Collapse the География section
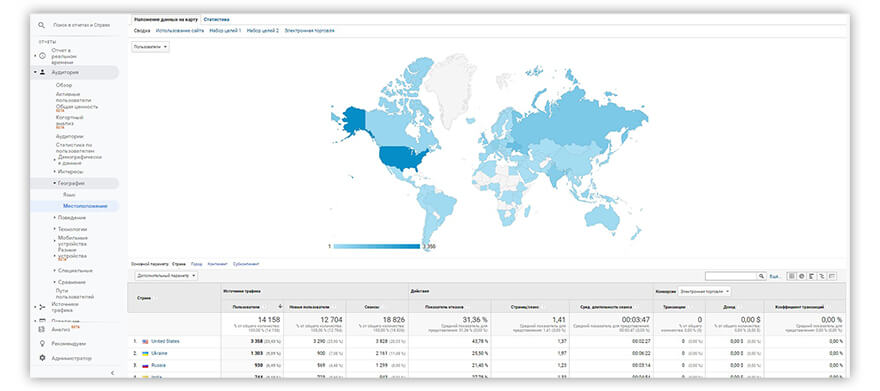This screenshot has height=391, width=880. tap(54, 183)
